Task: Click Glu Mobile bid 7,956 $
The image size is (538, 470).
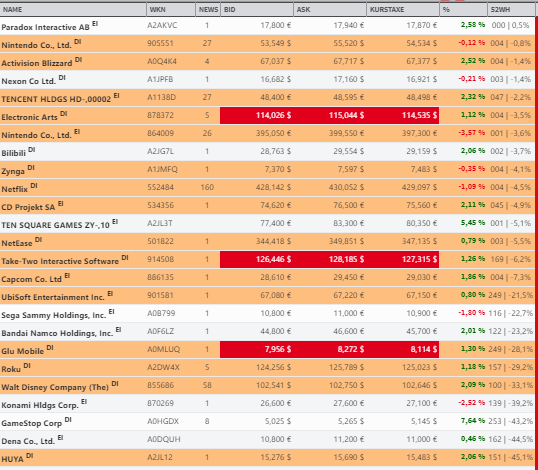Action: (x=278, y=349)
